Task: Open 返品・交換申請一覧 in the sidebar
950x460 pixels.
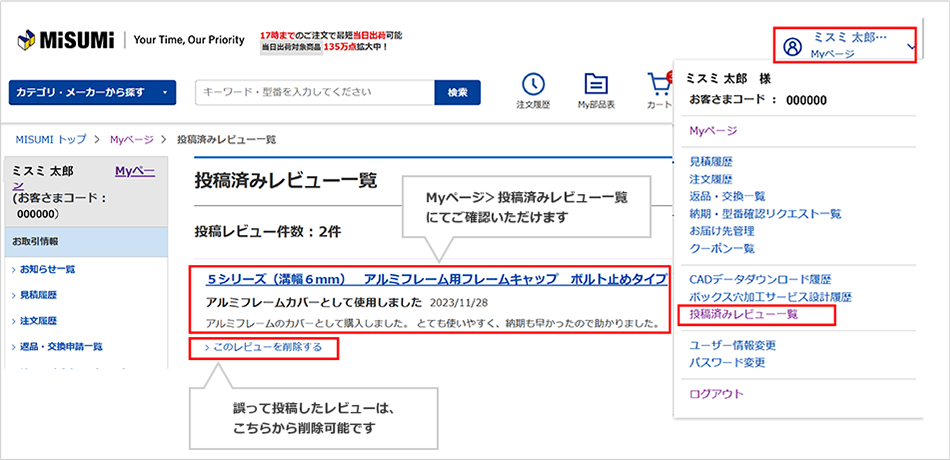Action: [x=61, y=347]
